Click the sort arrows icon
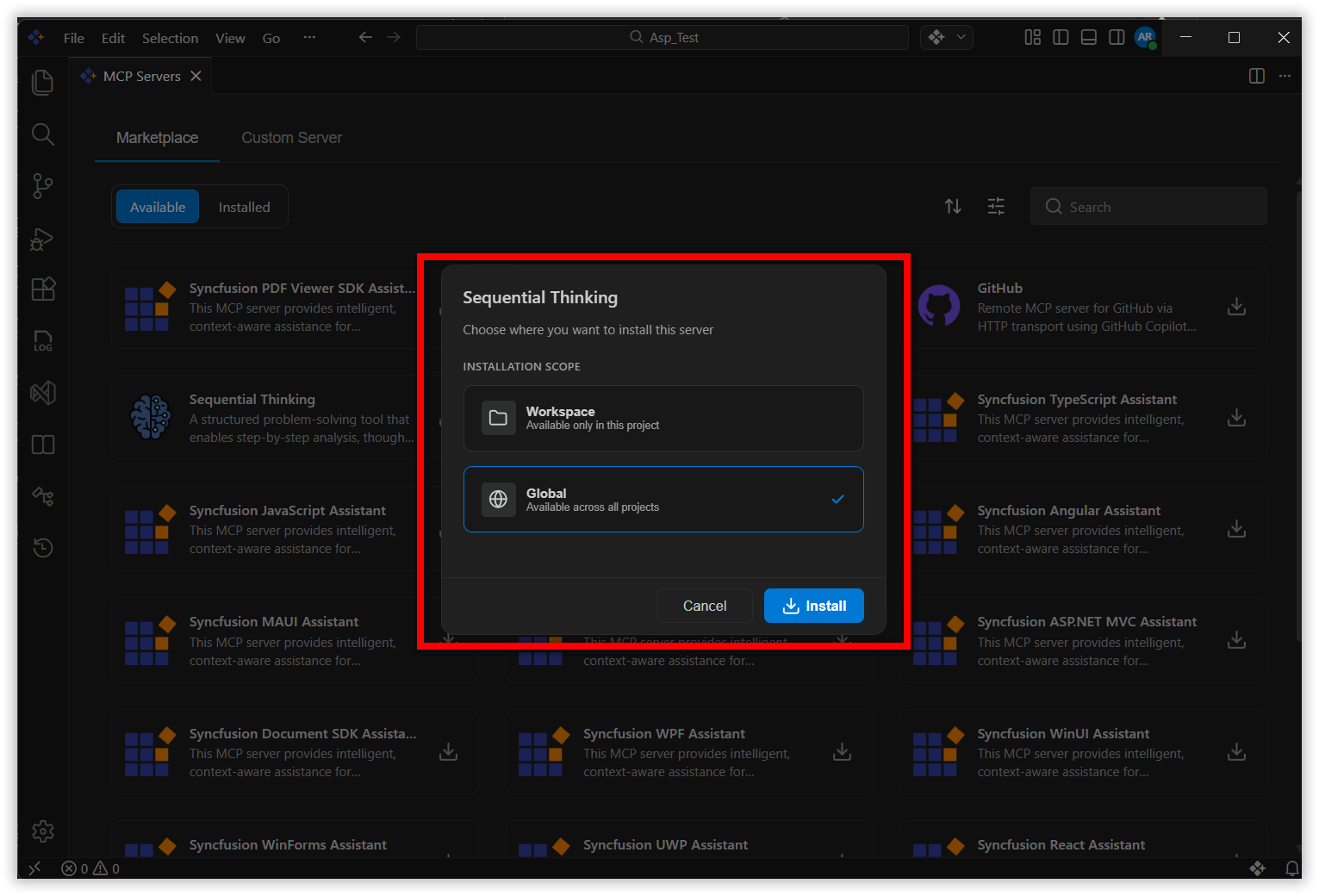Screen dimensions: 1319x896 953,207
